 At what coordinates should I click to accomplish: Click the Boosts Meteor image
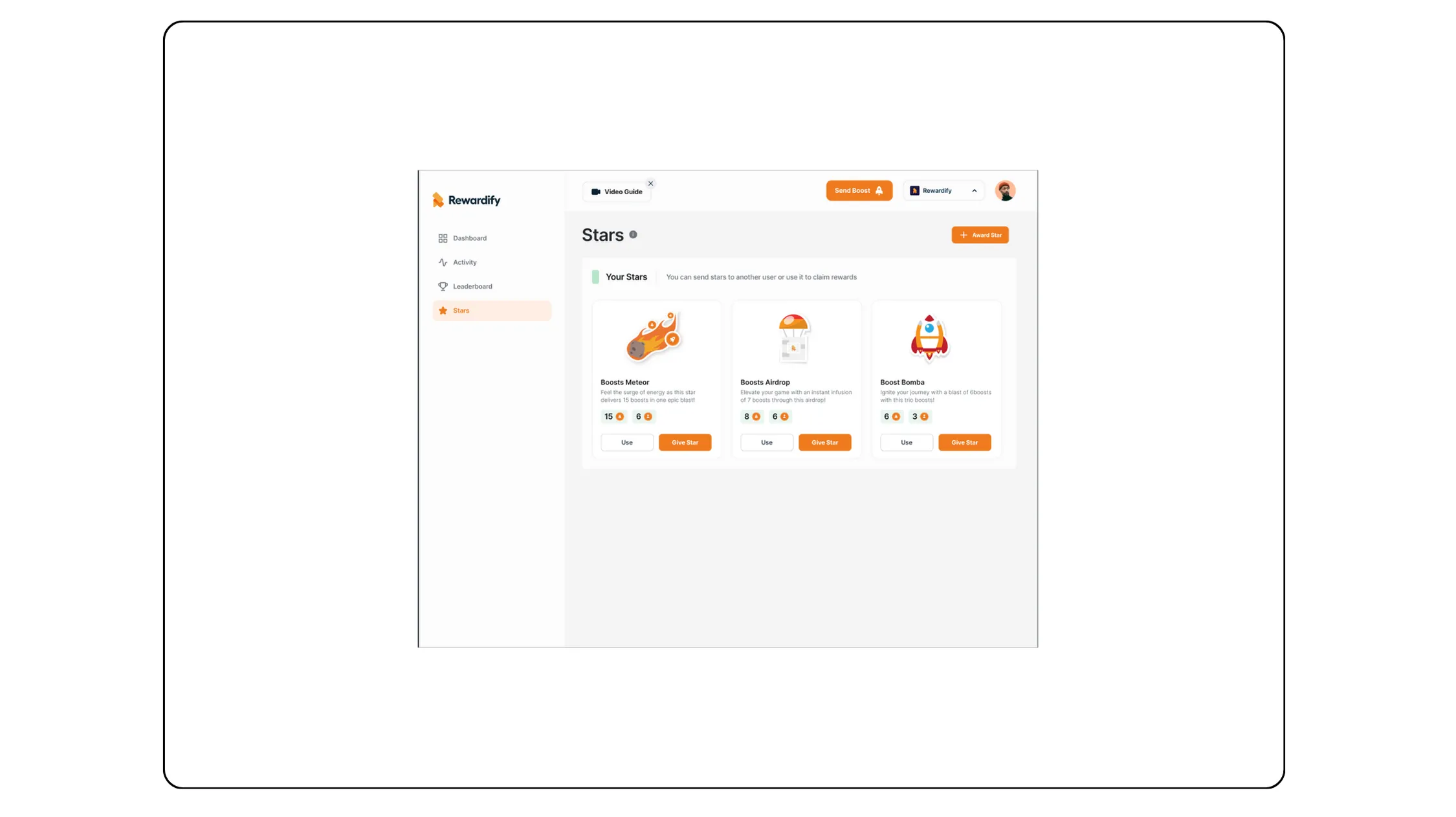(654, 337)
